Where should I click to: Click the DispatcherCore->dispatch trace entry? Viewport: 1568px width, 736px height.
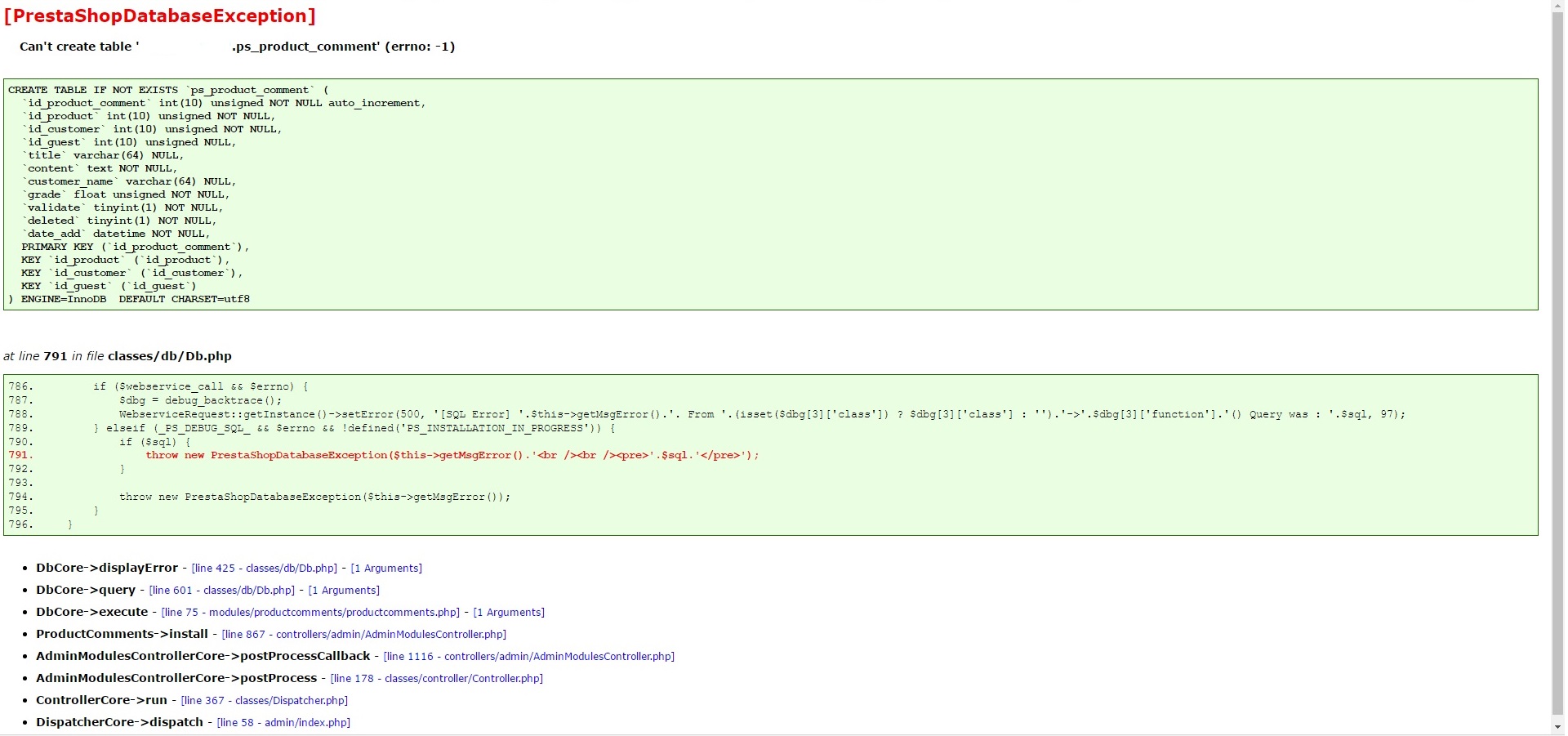coord(120,722)
